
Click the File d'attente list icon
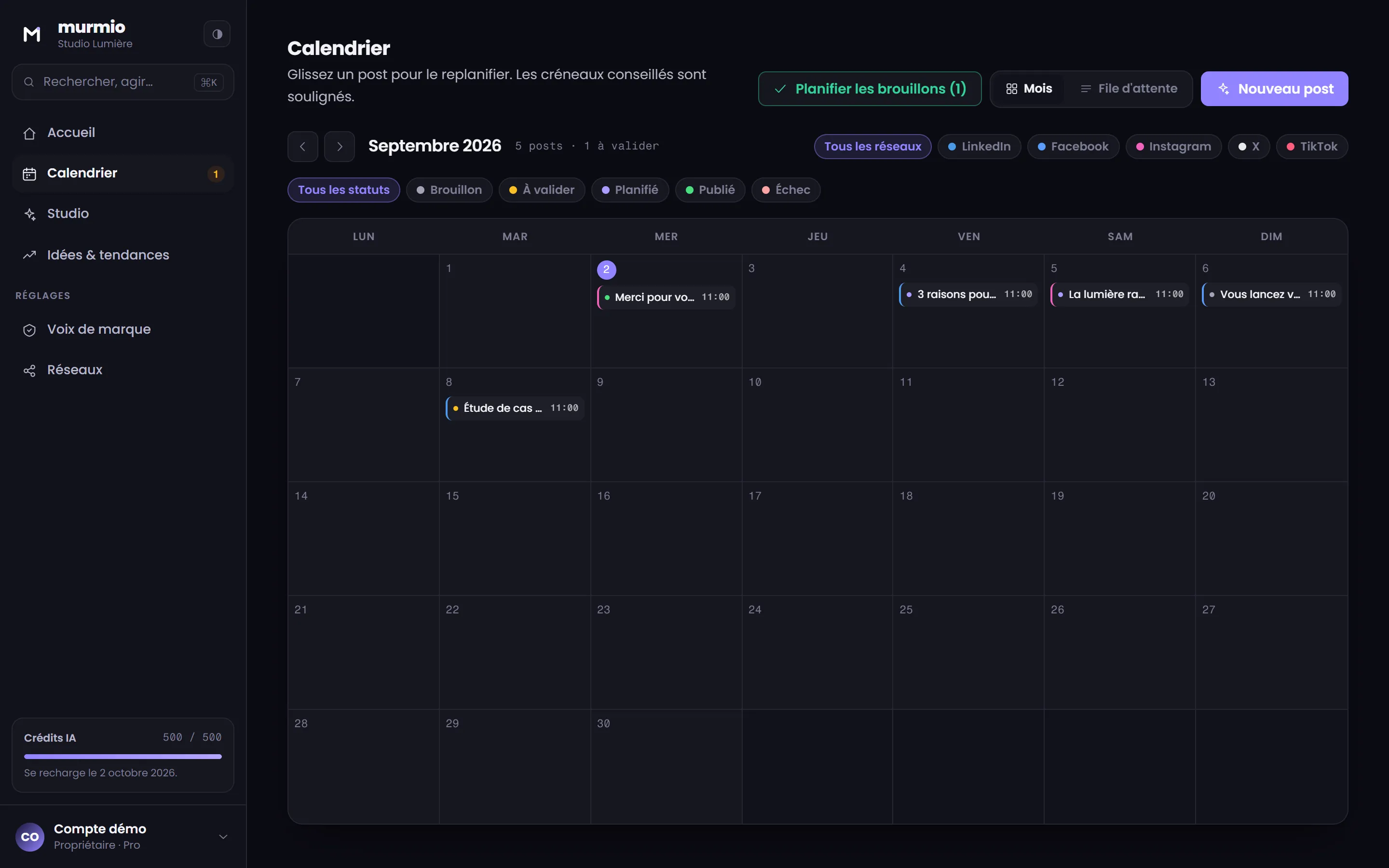click(x=1085, y=89)
